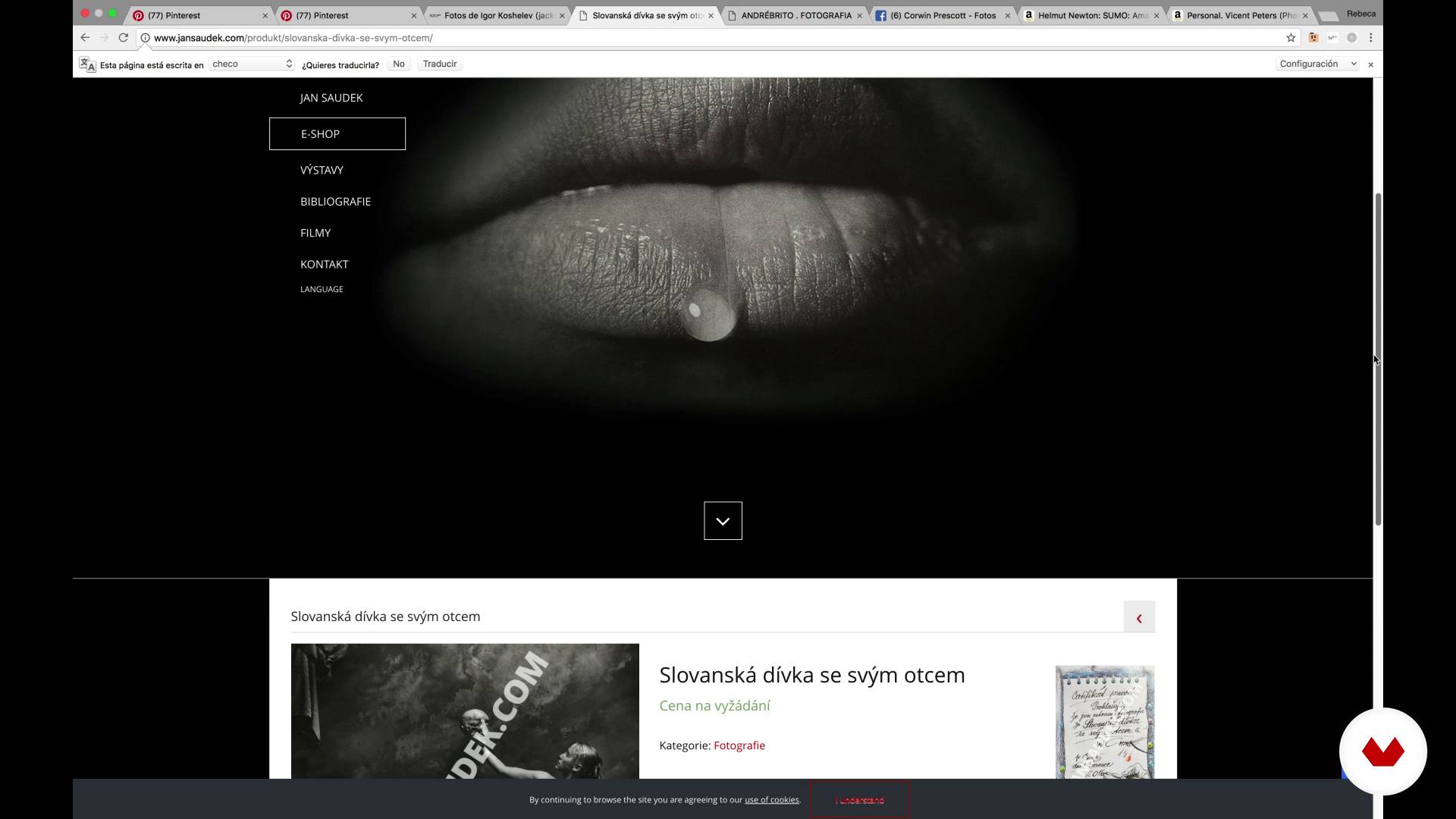Close the Helmut Newton SUMO tab
This screenshot has width=1456, height=819.
click(x=1156, y=15)
